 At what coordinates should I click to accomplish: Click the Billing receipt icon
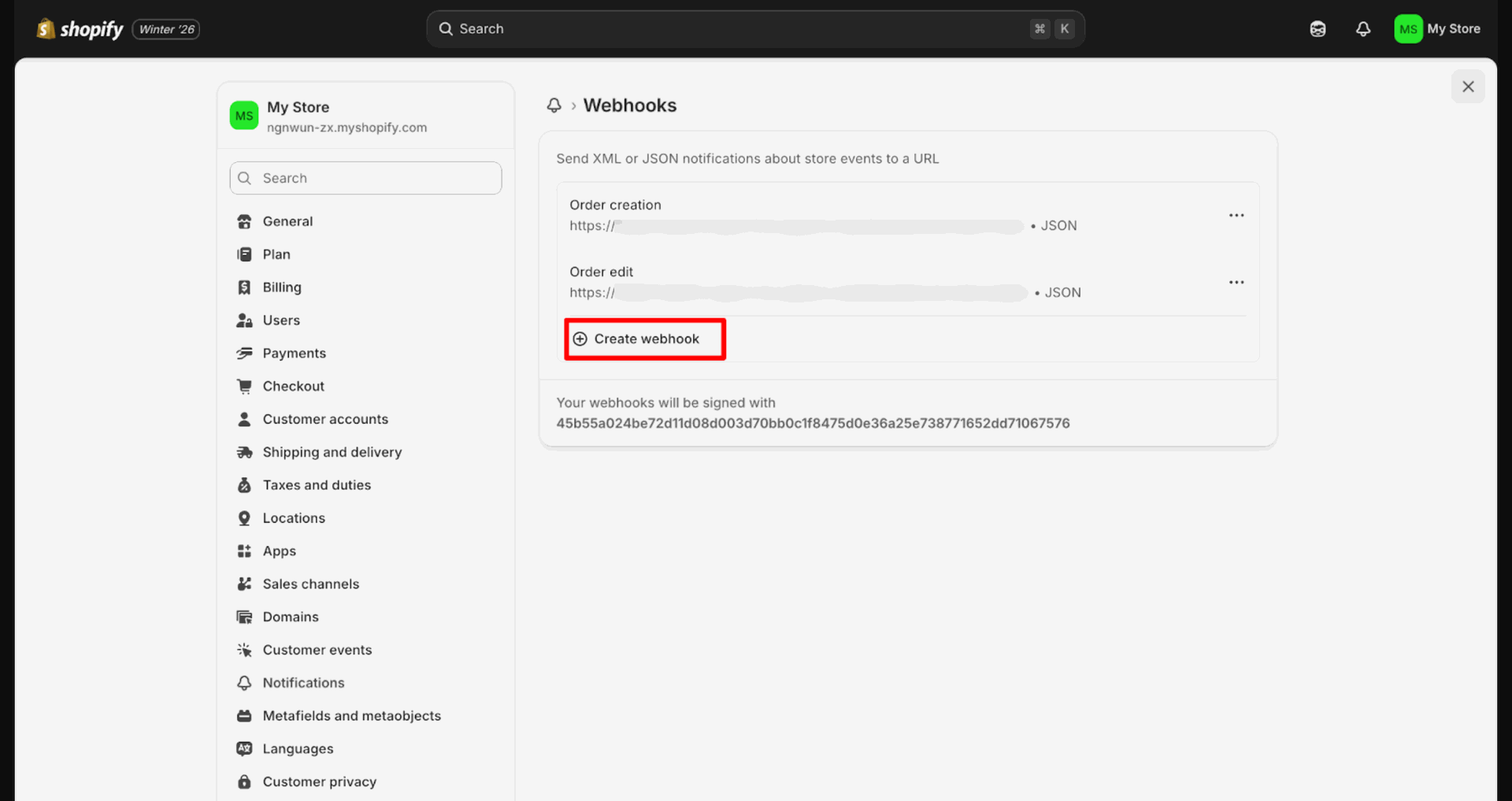point(244,287)
